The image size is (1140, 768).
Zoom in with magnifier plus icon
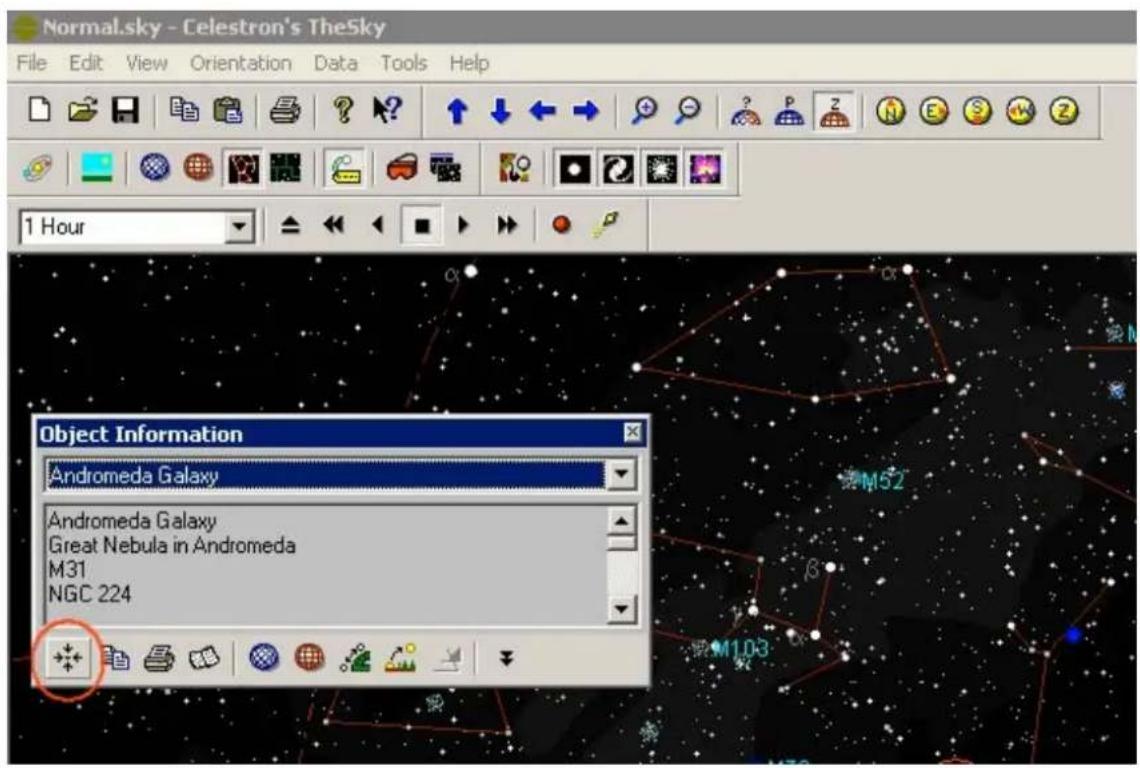click(644, 111)
